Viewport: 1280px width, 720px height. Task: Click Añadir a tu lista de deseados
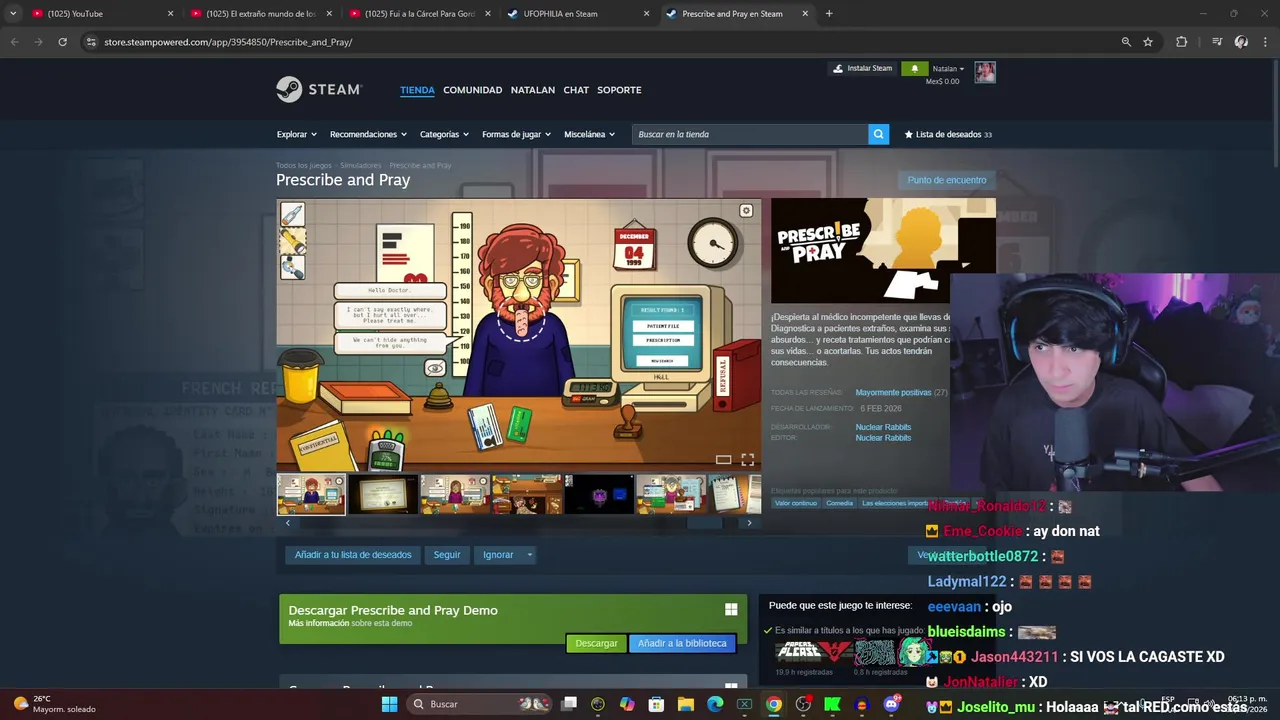point(353,555)
